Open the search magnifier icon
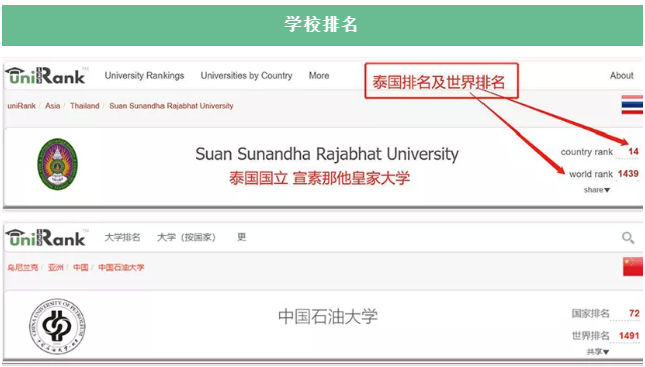This screenshot has width=645, height=367. 628,237
